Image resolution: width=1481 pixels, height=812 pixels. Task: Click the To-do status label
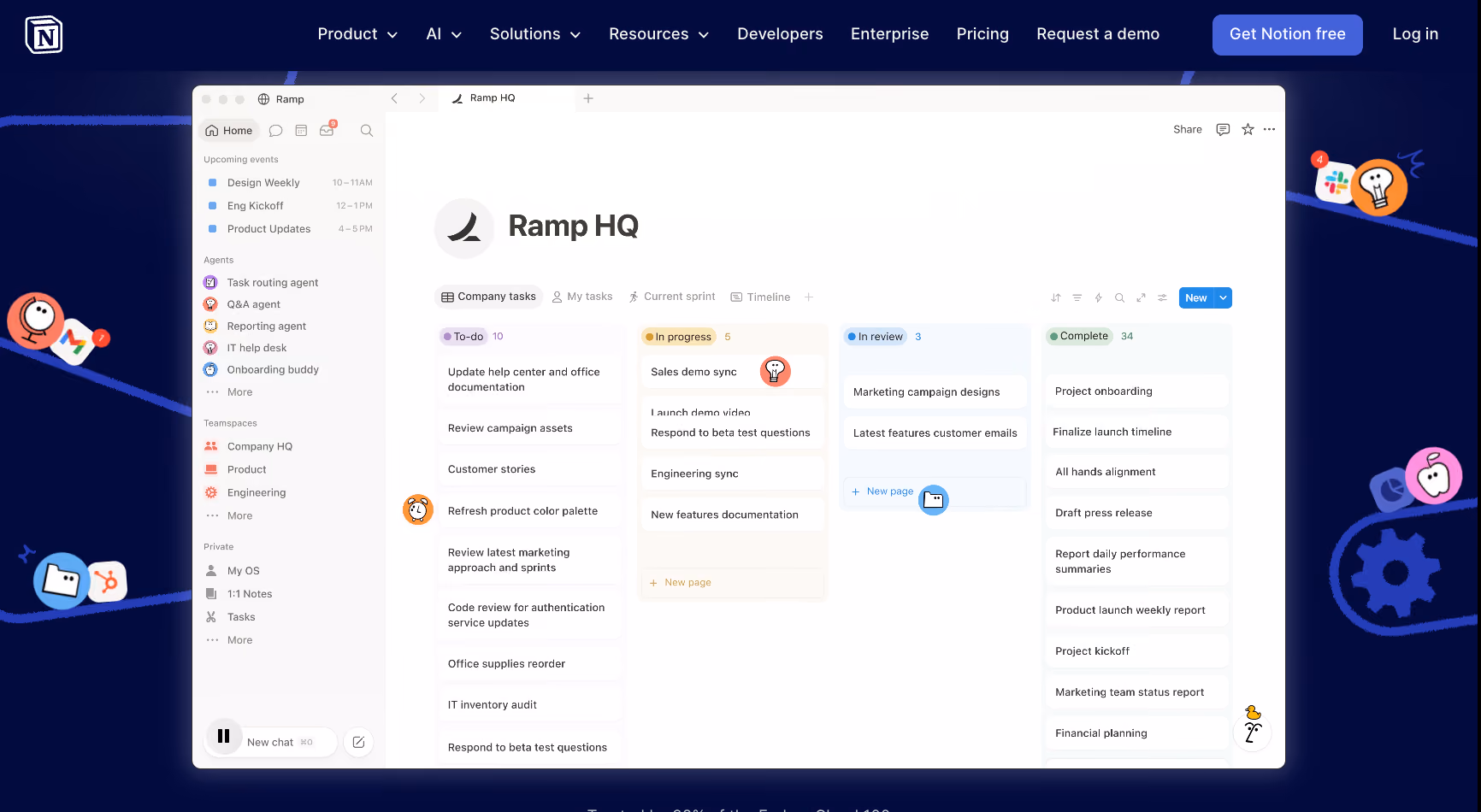coord(463,337)
